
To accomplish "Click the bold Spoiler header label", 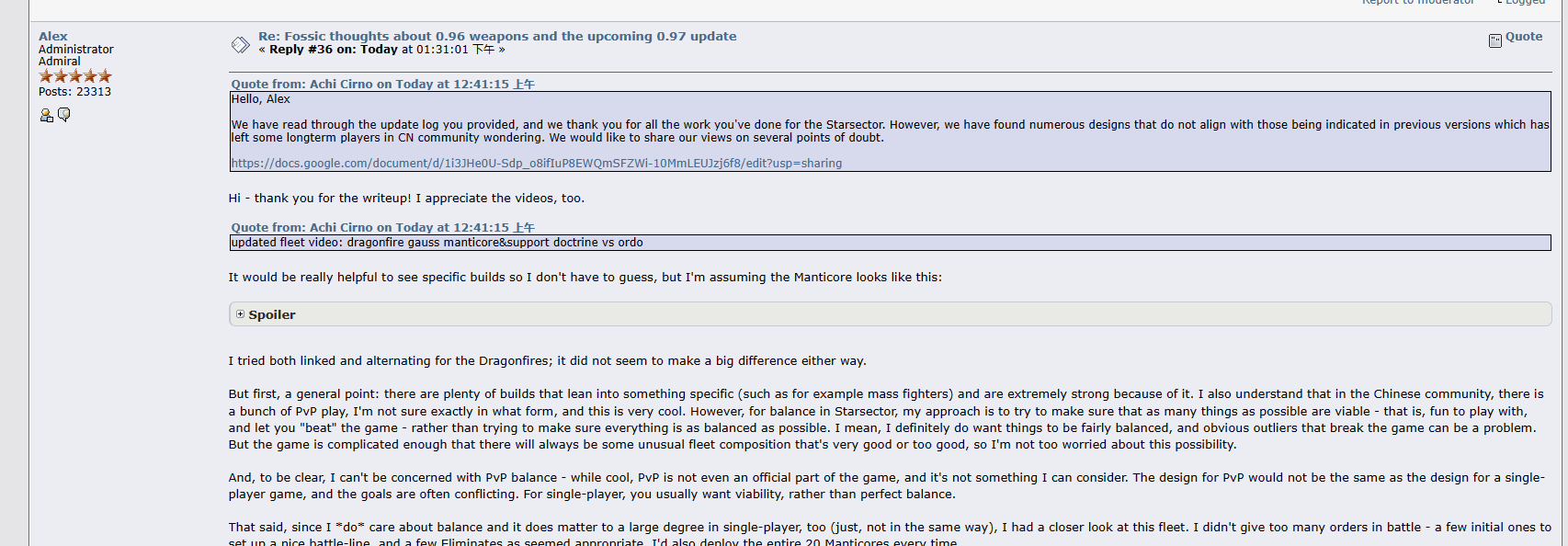I will tap(272, 314).
